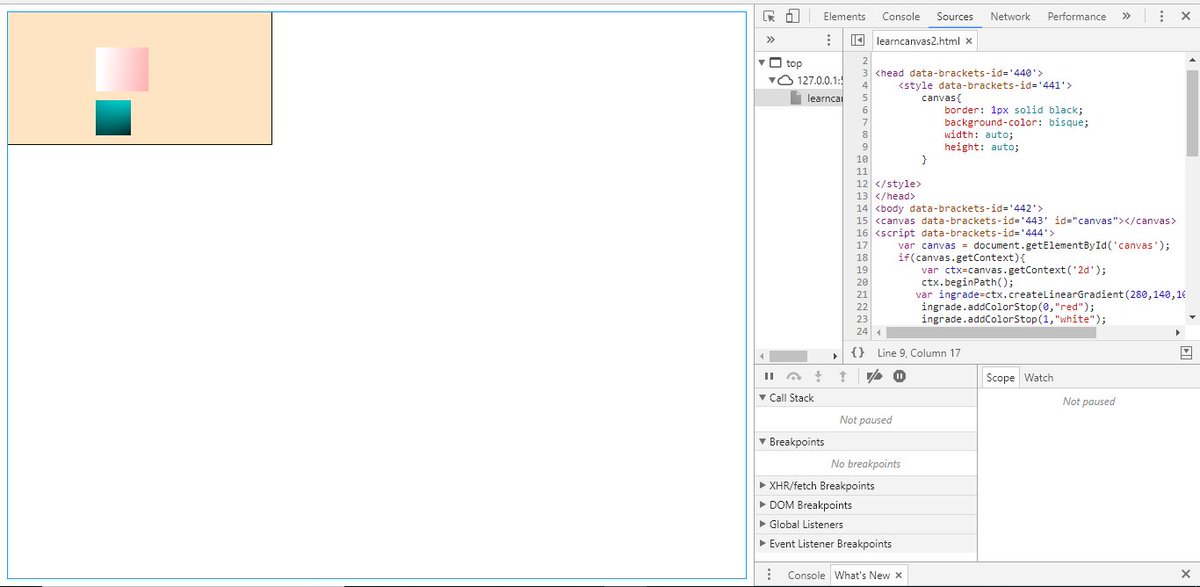Image resolution: width=1200 pixels, height=587 pixels.
Task: Click line number 21 to set breakpoint
Action: click(x=862, y=294)
